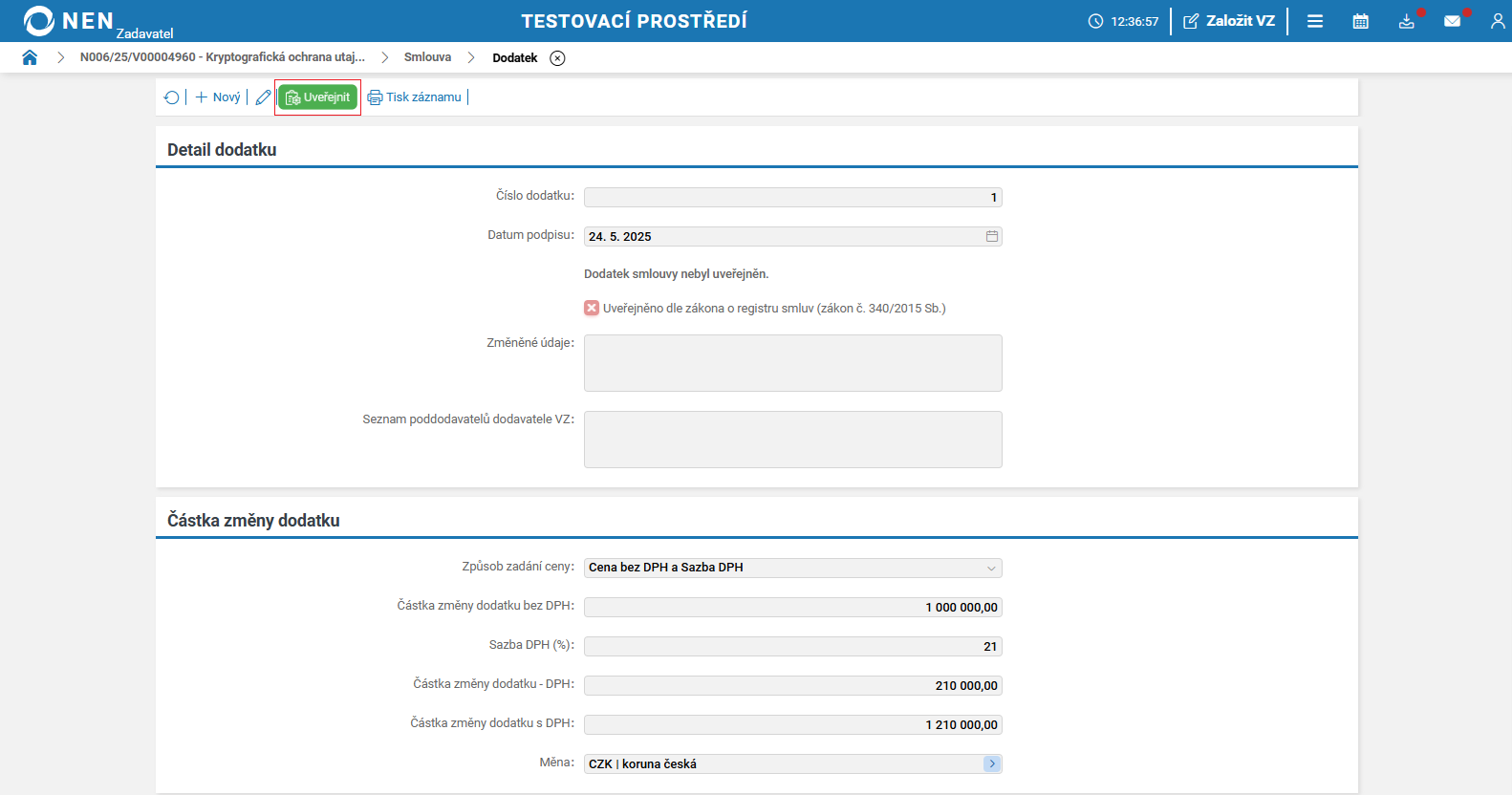Click Nový to create new record
The image size is (1512, 795).
point(218,97)
